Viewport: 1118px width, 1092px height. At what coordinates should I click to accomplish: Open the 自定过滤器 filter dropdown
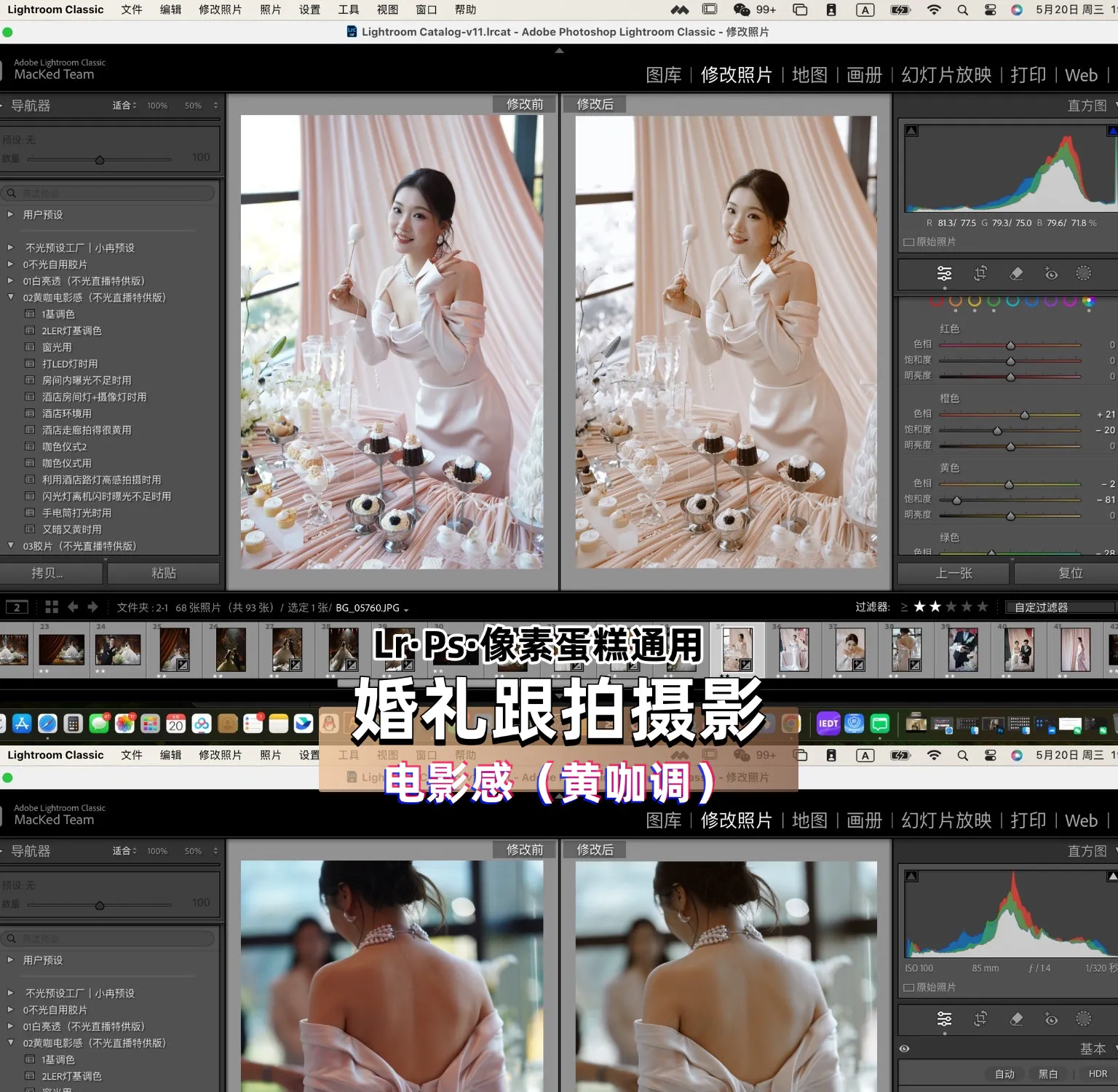[x=1059, y=607]
